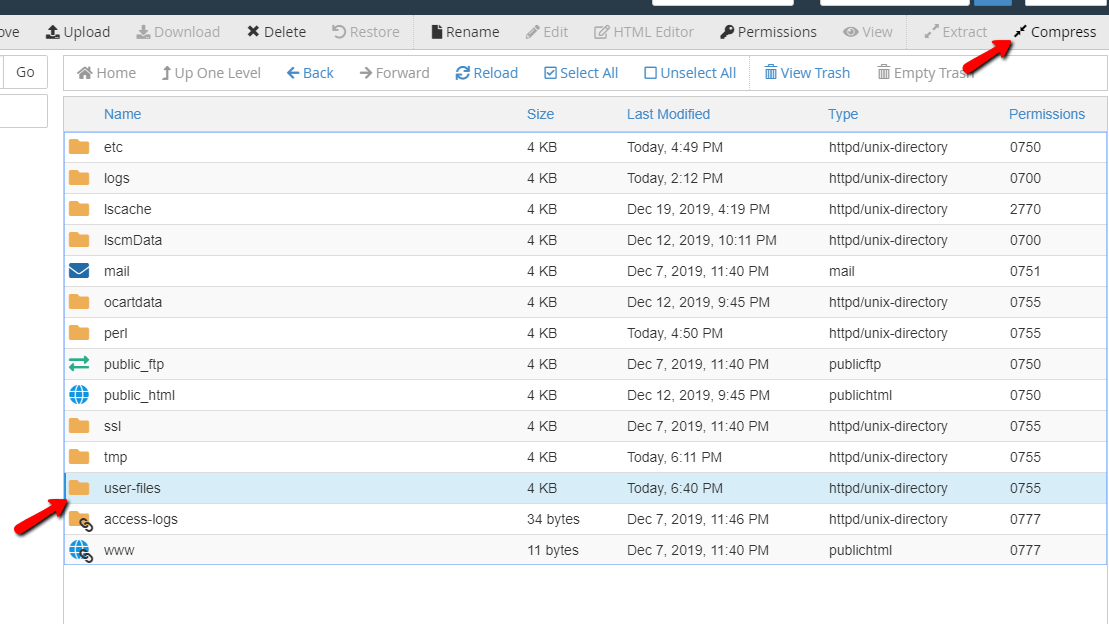1109x624 pixels.
Task: Select the ocartdata folder icon
Action: point(79,302)
